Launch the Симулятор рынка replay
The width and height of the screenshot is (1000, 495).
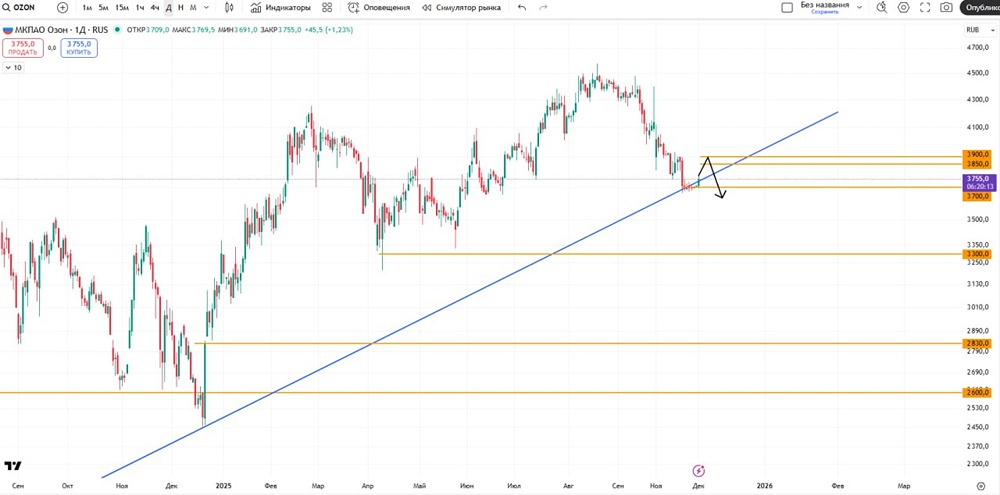(x=461, y=8)
